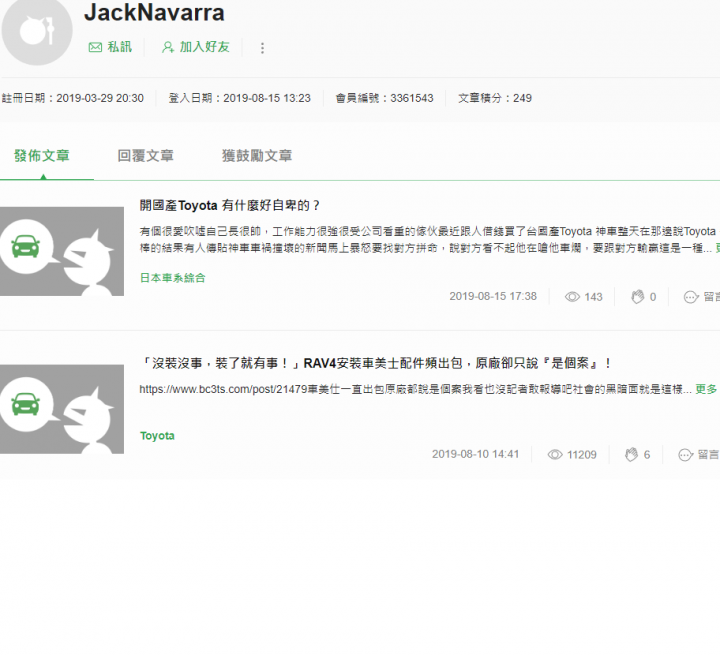This screenshot has height=655, width=720.
Task: Click the 文章積分 249 text
Action: 495,98
